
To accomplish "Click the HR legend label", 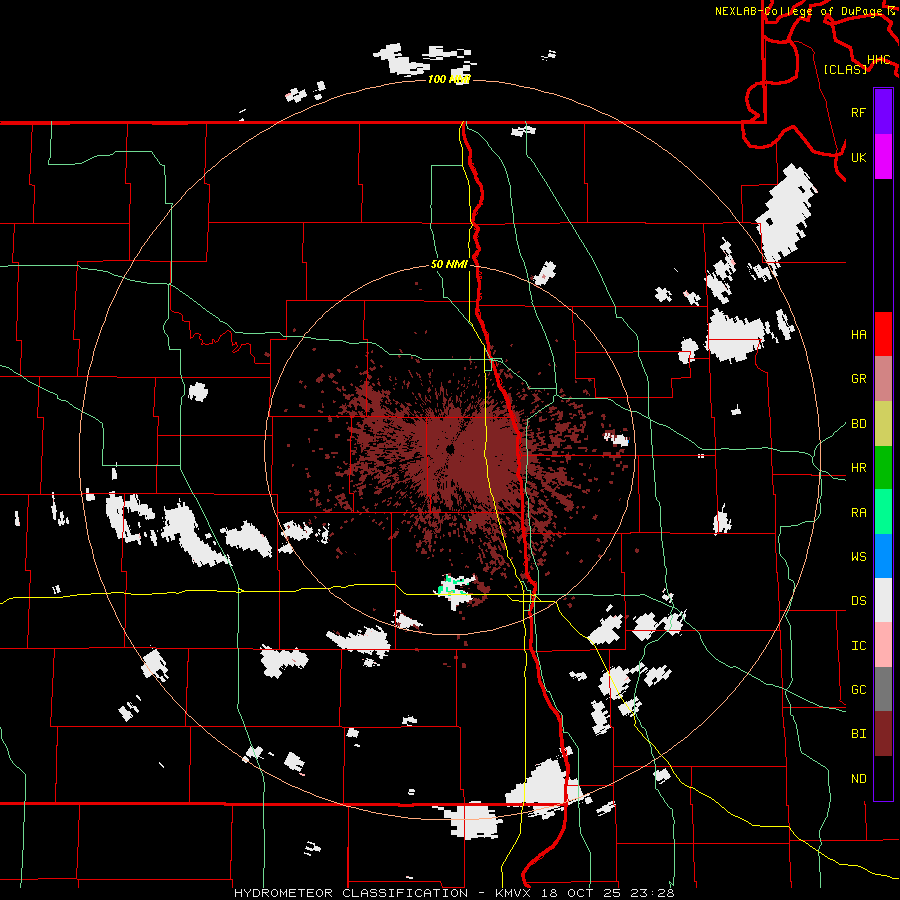I will click(x=858, y=468).
